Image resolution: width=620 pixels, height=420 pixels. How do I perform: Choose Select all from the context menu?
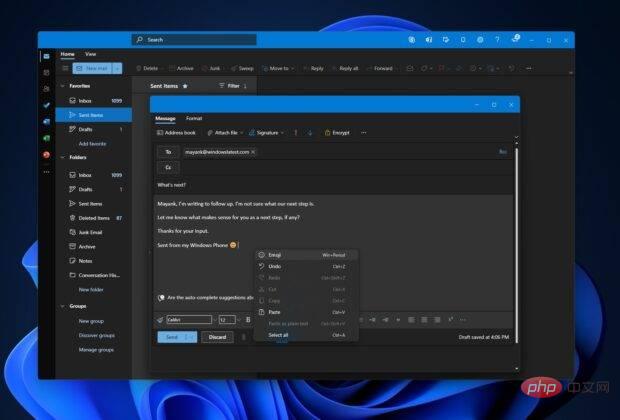tap(278, 334)
